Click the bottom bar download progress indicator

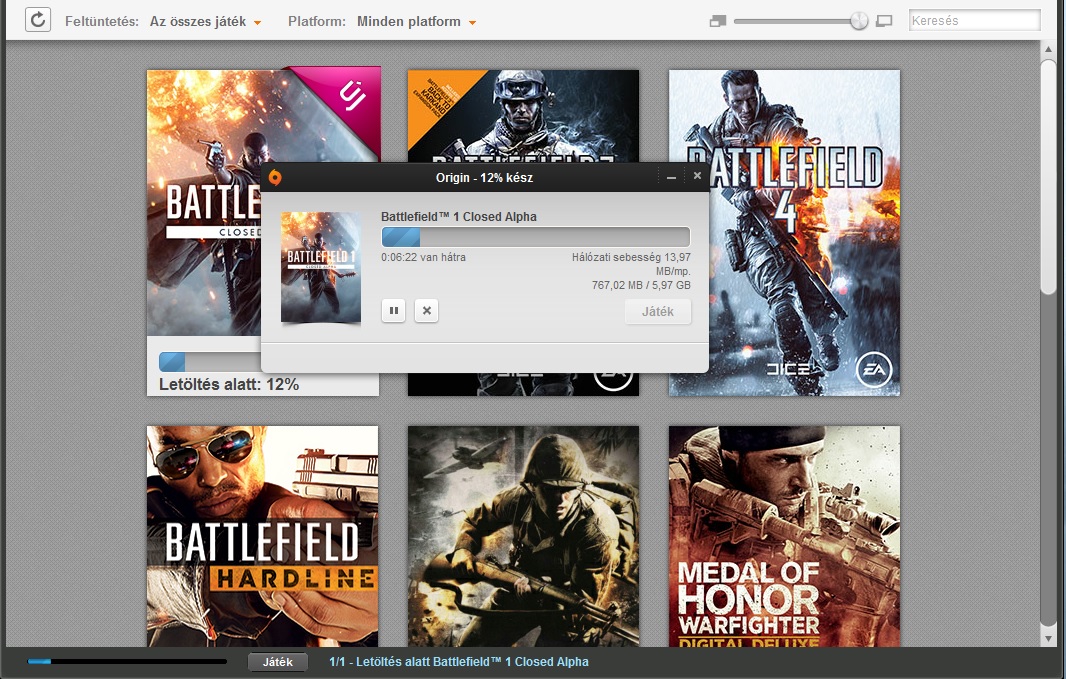coord(127,661)
